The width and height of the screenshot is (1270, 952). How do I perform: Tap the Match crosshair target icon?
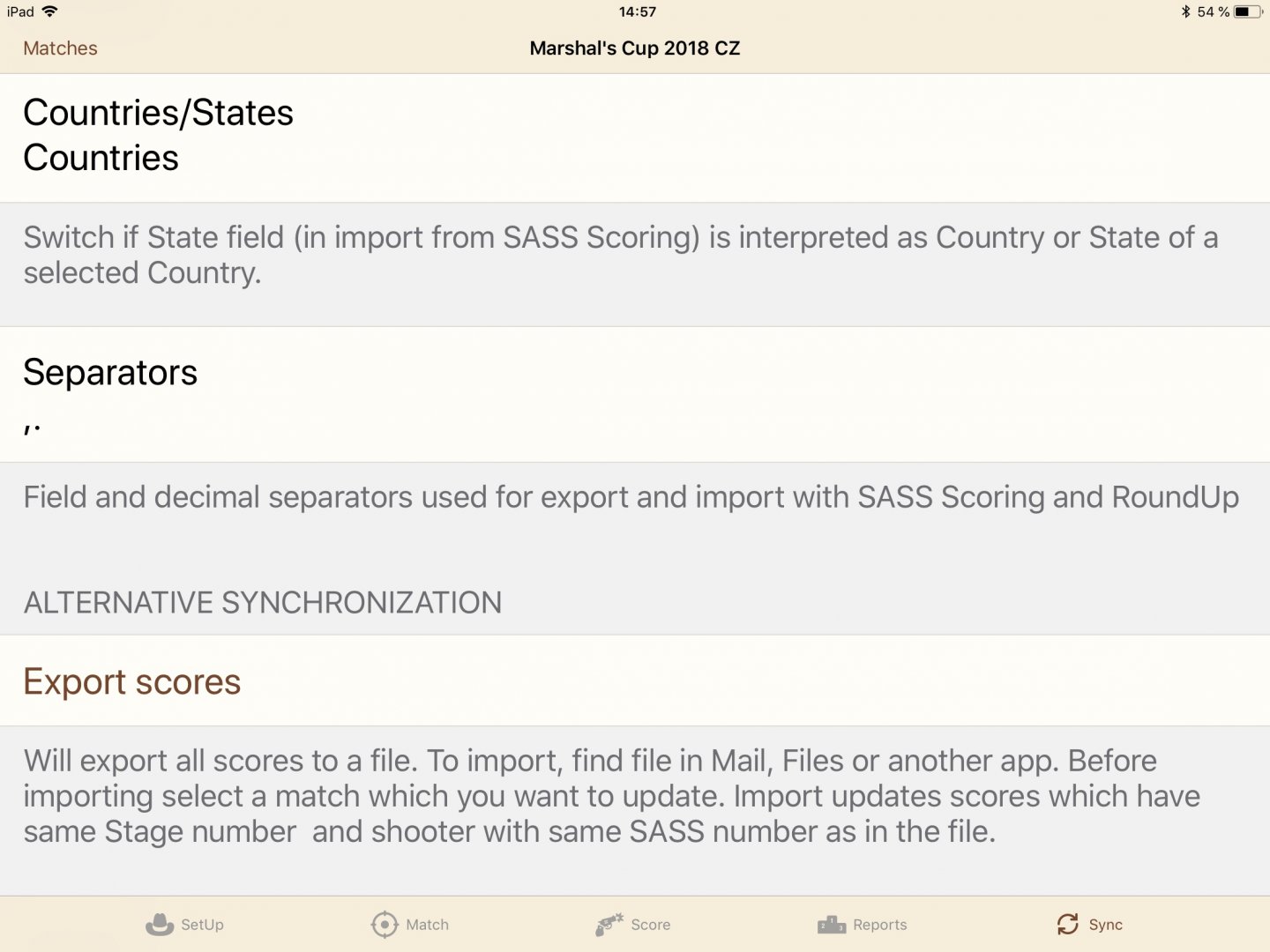point(385,925)
